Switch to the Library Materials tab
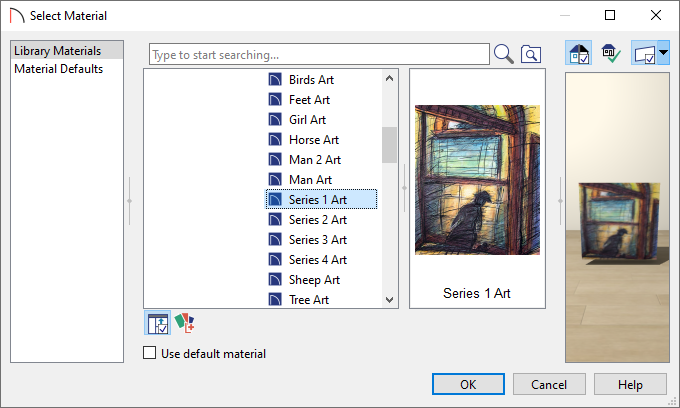The height and width of the screenshot is (408, 680). 58,51
